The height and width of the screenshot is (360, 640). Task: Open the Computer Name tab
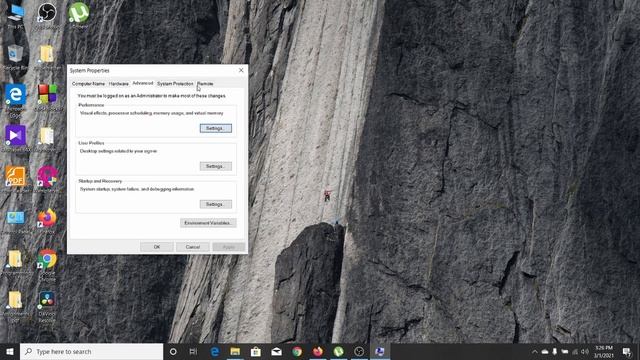88,84
